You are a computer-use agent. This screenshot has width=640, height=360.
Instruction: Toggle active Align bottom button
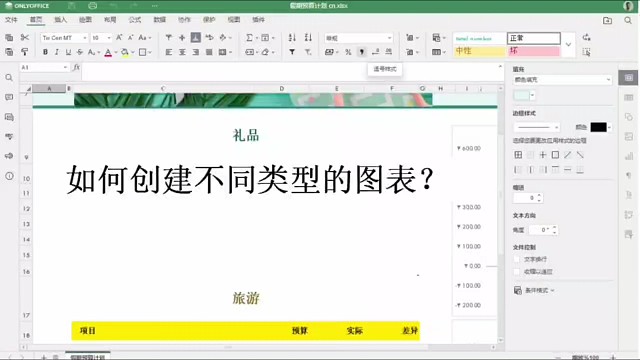[196, 38]
